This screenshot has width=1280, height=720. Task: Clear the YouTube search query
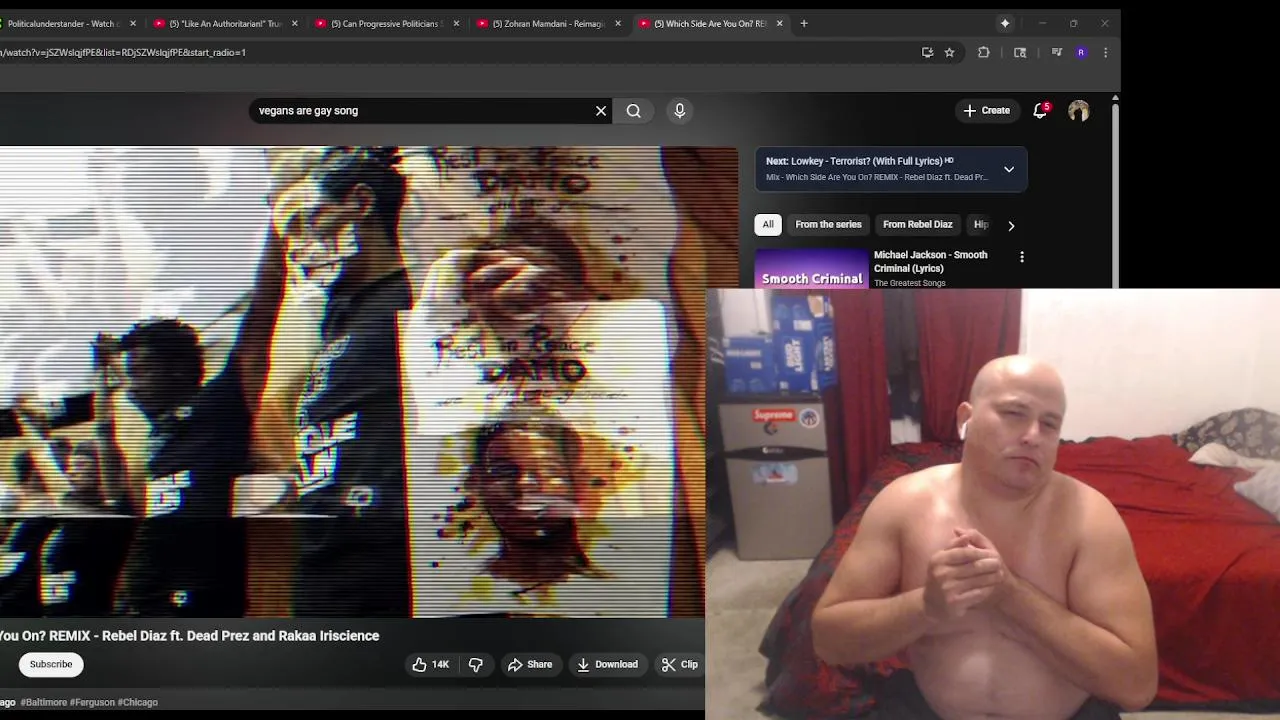[601, 111]
